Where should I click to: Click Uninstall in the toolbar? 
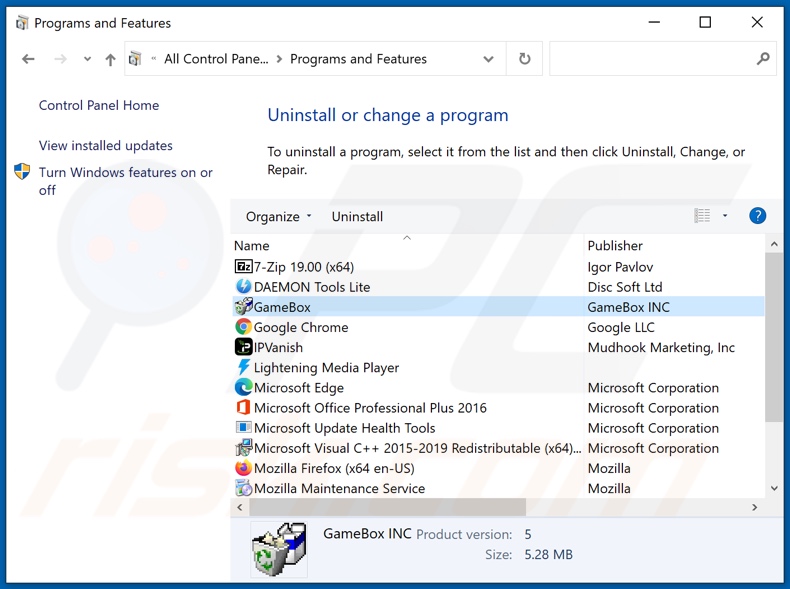pyautogui.click(x=357, y=217)
